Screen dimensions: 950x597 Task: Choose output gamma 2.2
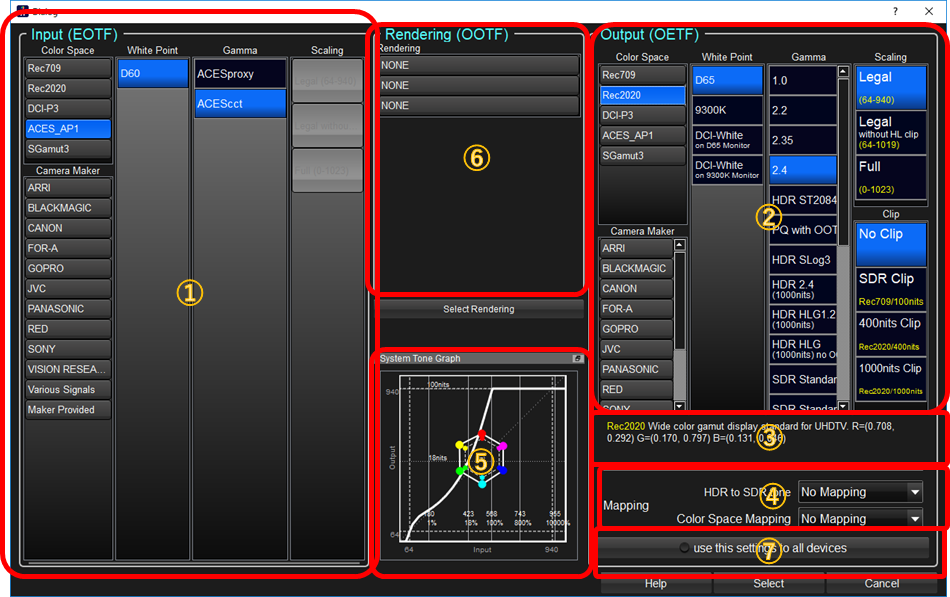tap(803, 110)
